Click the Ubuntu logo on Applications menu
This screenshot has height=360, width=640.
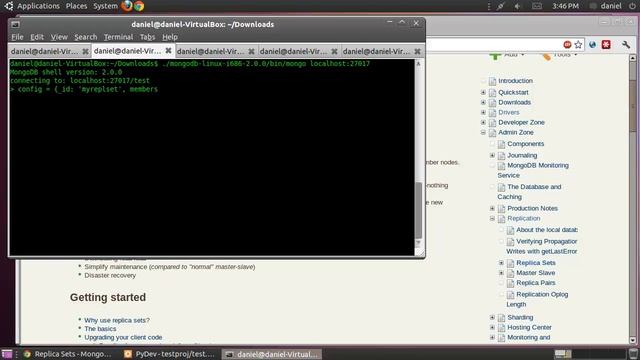(x=9, y=6)
